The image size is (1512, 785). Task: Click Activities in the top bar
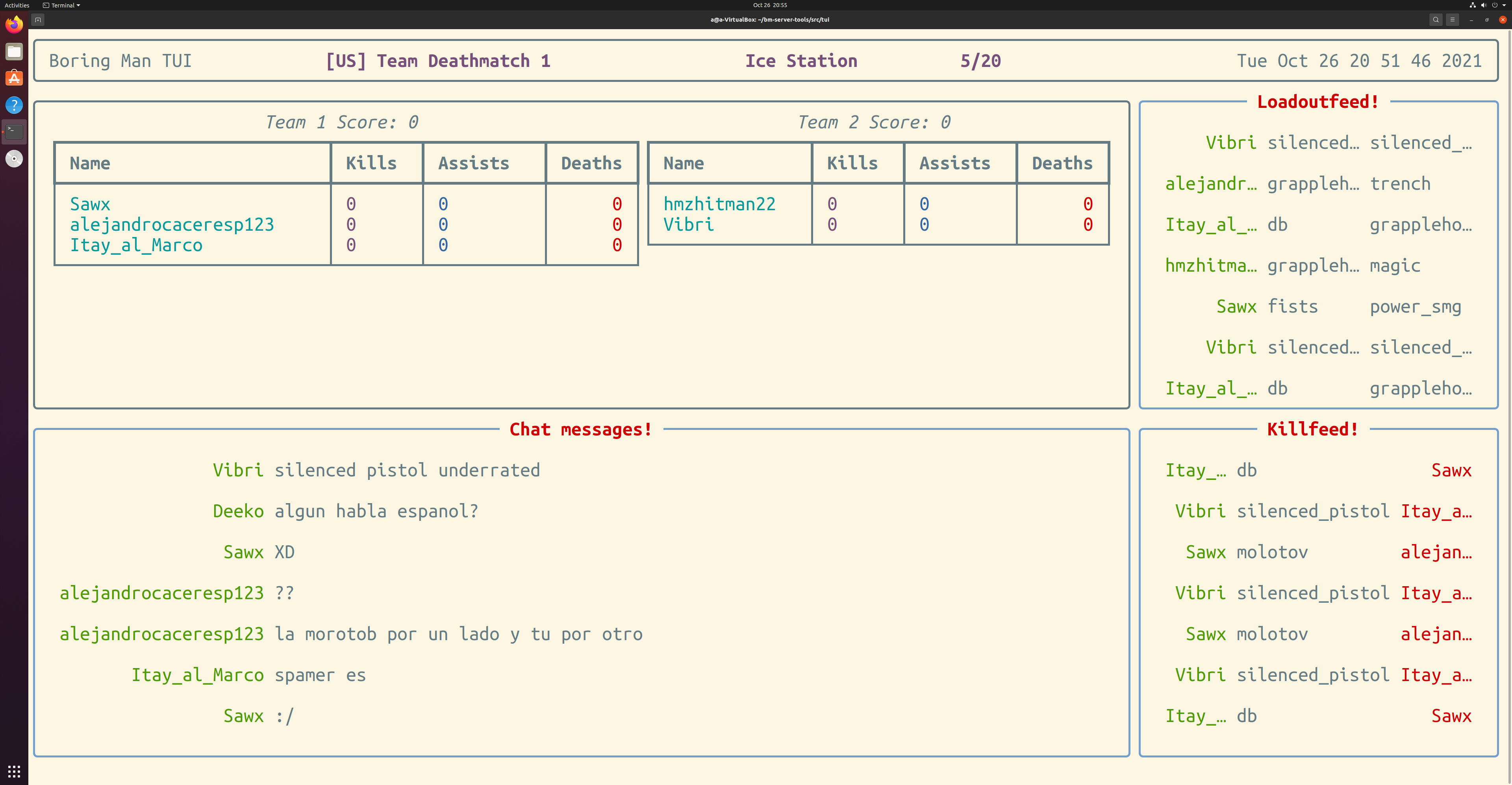pyautogui.click(x=17, y=5)
